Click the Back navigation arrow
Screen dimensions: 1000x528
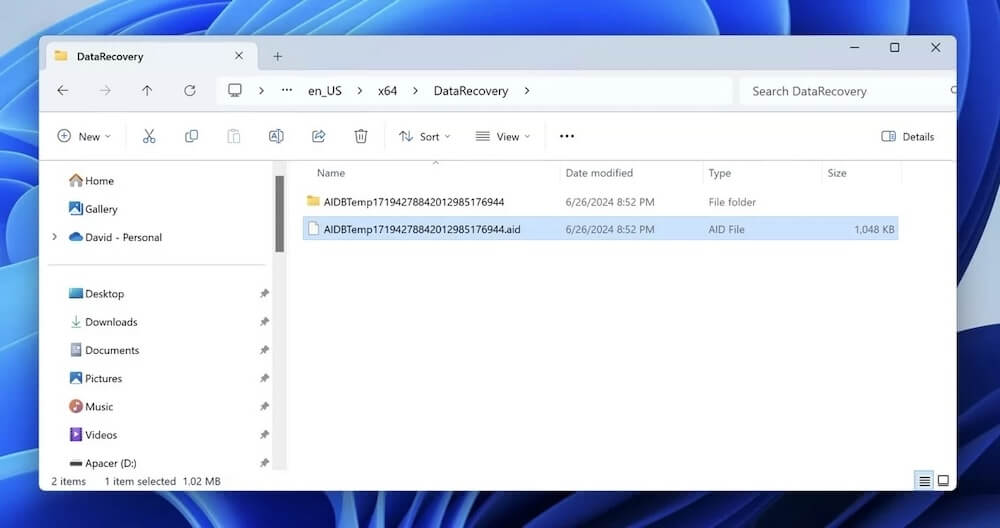pyautogui.click(x=62, y=91)
